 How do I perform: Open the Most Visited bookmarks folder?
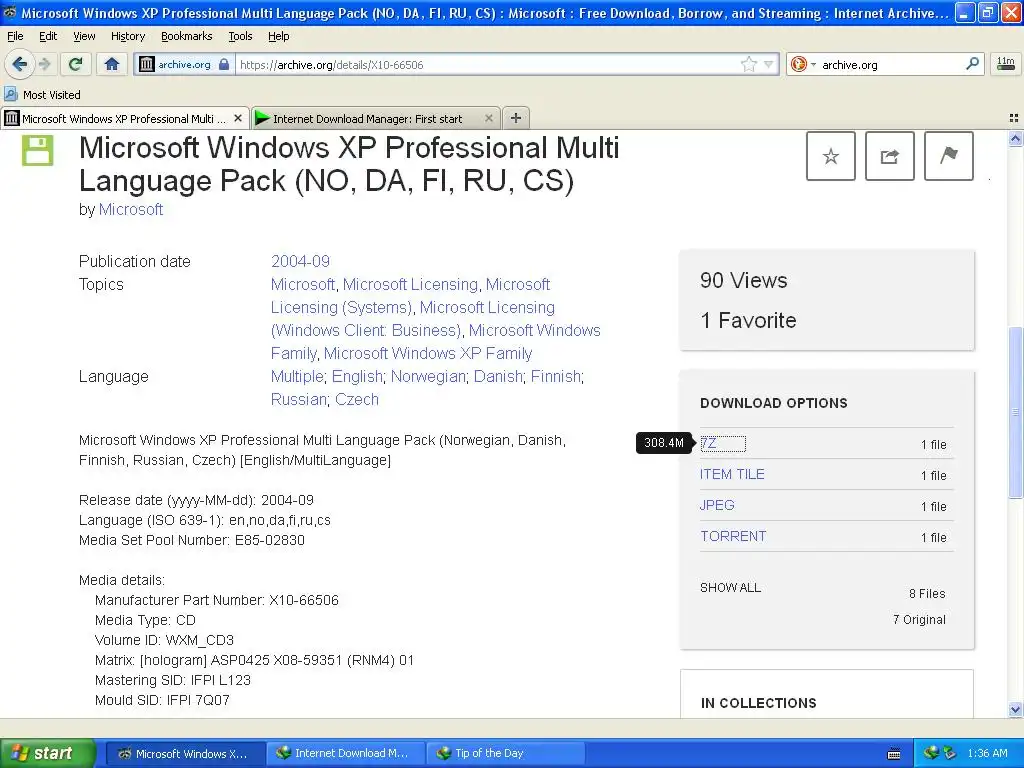pos(42,95)
